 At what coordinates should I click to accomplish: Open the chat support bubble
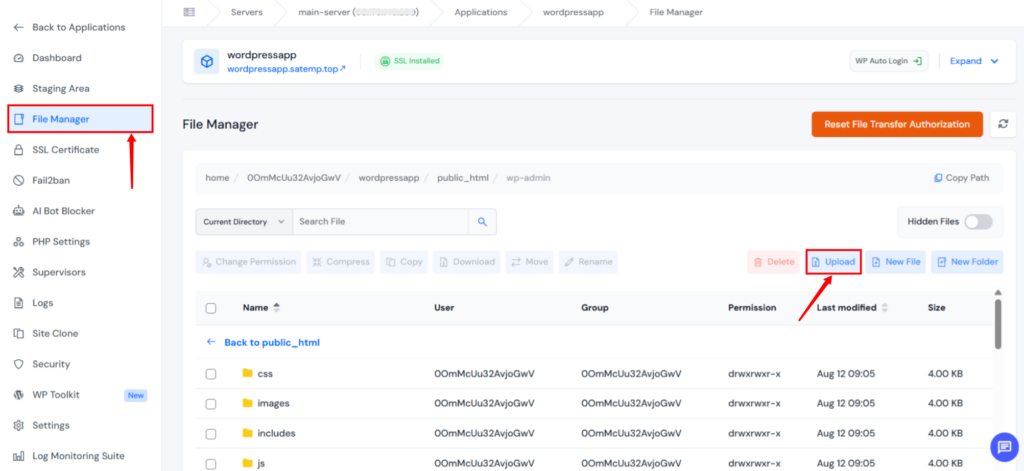[1002, 447]
